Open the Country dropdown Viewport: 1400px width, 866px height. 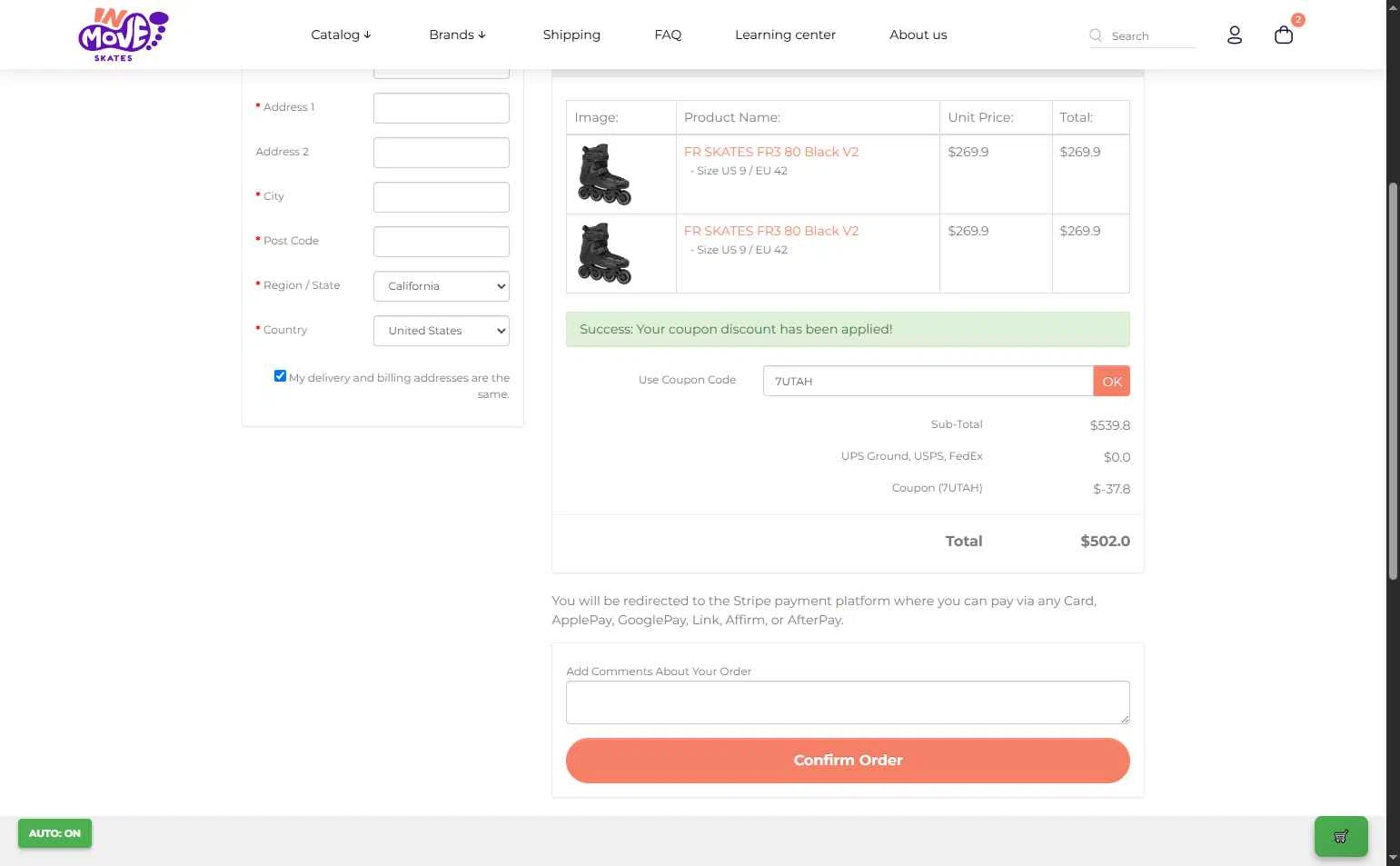(442, 331)
